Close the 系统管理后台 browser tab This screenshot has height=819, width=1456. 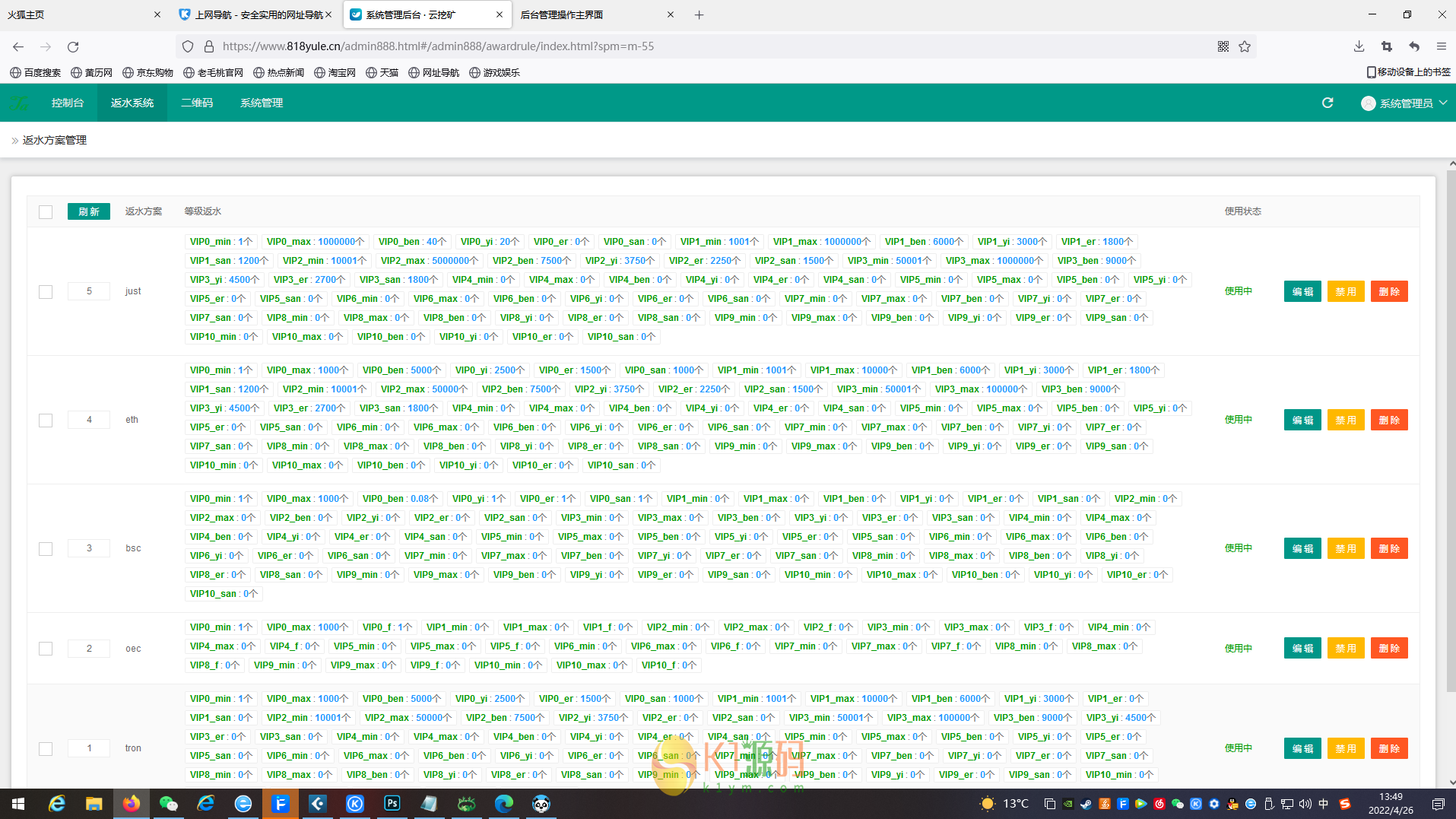[x=500, y=14]
